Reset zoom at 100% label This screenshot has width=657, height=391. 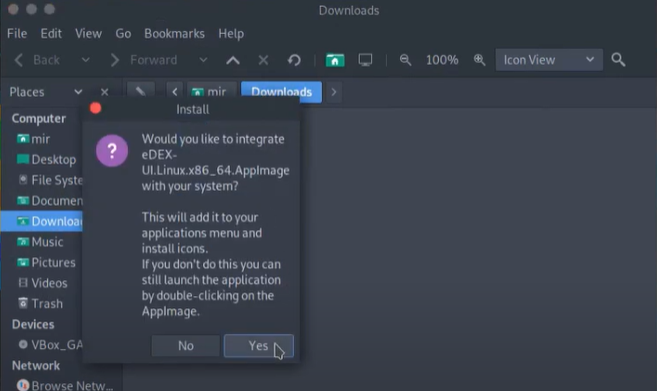(x=442, y=60)
